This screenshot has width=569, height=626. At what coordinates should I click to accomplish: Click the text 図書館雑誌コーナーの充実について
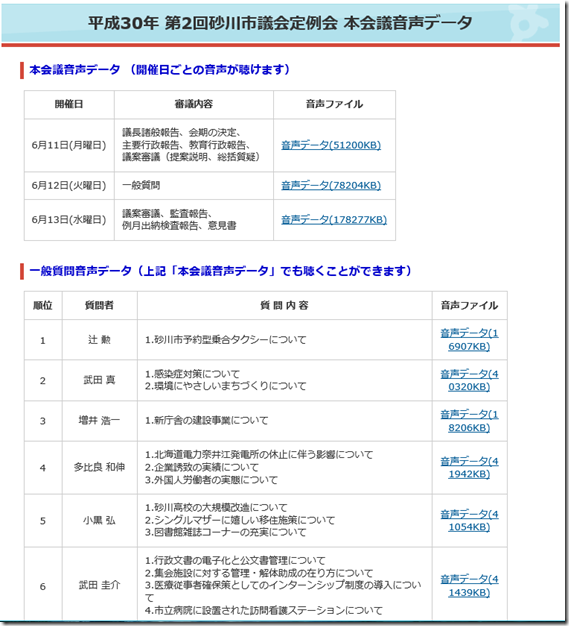click(x=230, y=532)
